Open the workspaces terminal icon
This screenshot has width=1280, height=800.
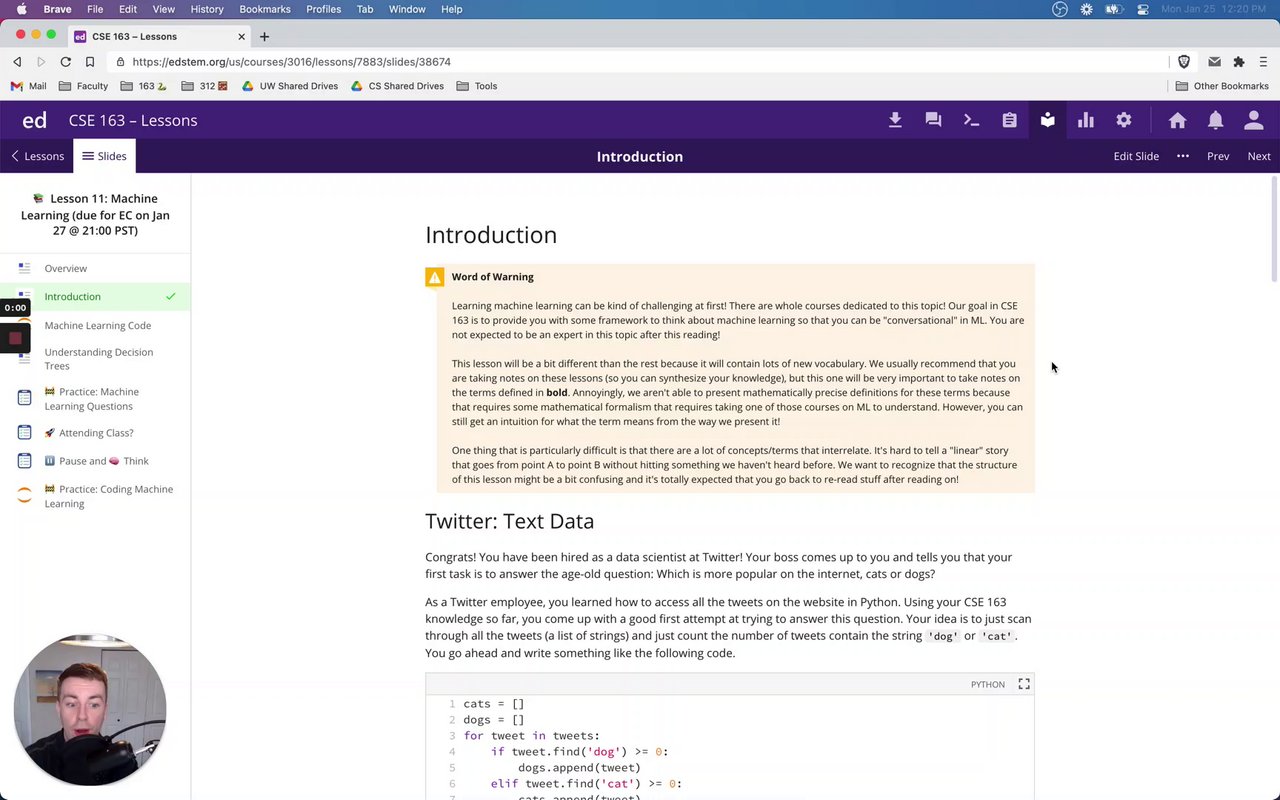click(x=971, y=120)
